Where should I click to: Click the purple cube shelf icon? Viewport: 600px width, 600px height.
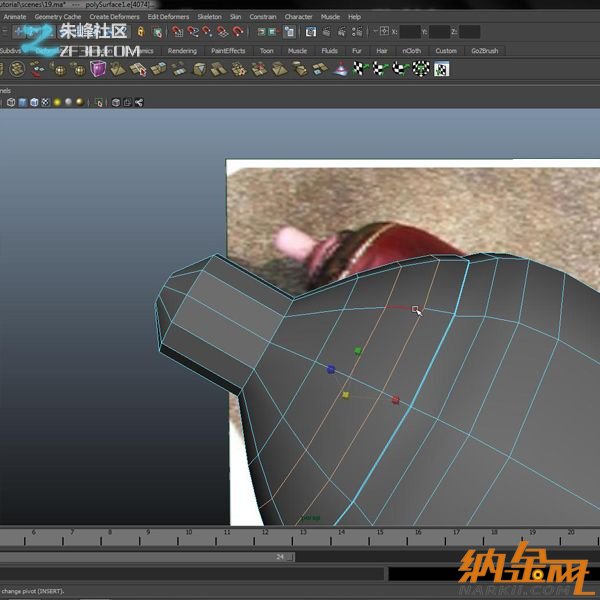98,69
